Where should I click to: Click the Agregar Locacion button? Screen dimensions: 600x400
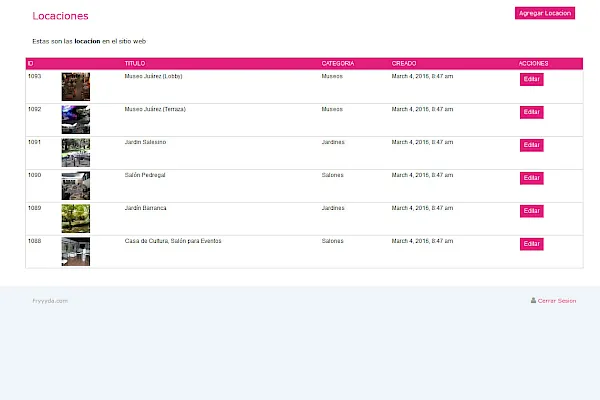(545, 13)
